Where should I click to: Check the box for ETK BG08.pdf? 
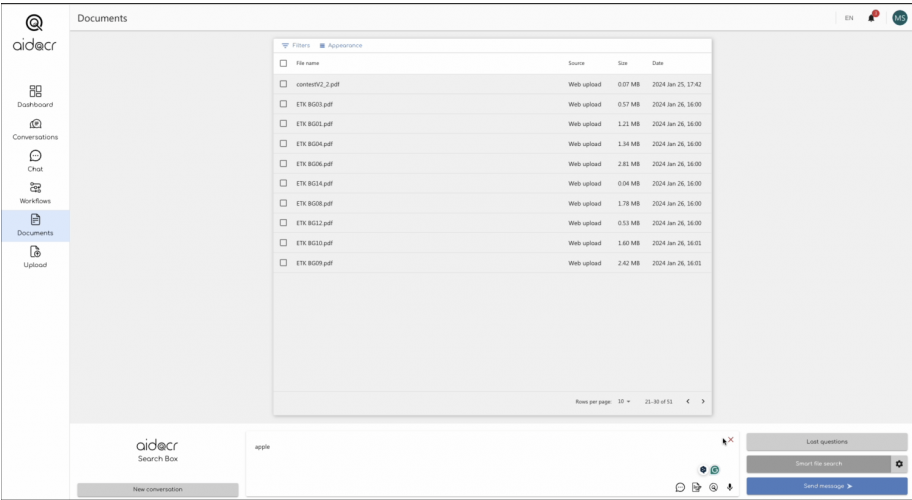point(283,203)
